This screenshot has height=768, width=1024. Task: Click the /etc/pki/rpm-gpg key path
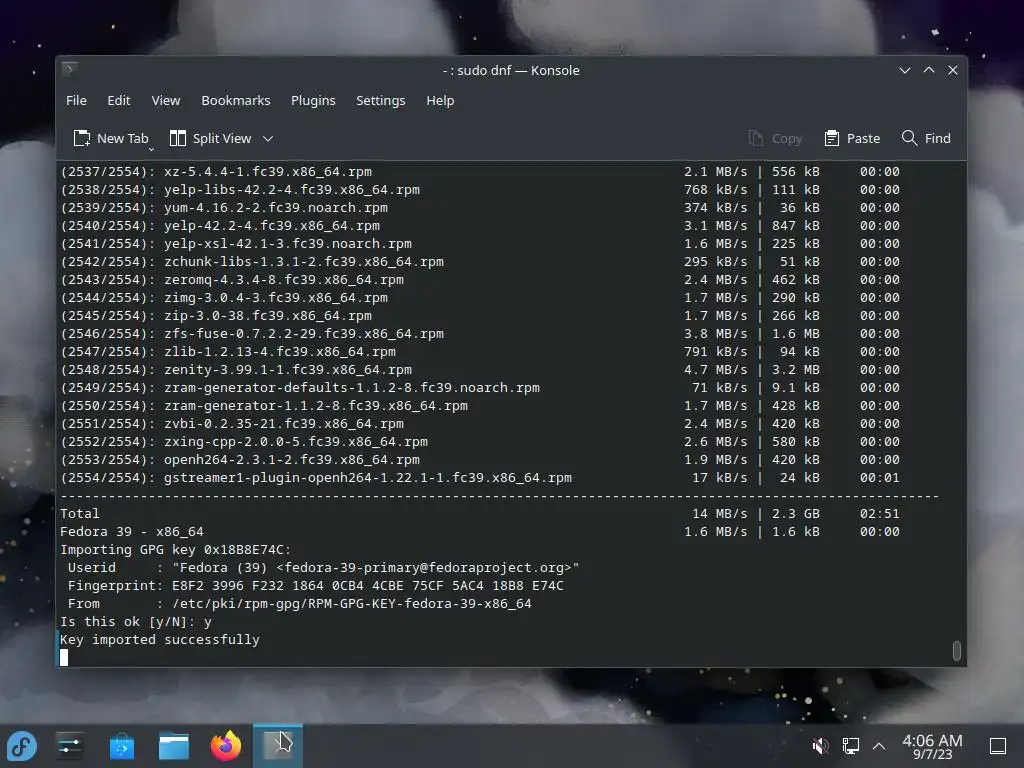point(352,603)
